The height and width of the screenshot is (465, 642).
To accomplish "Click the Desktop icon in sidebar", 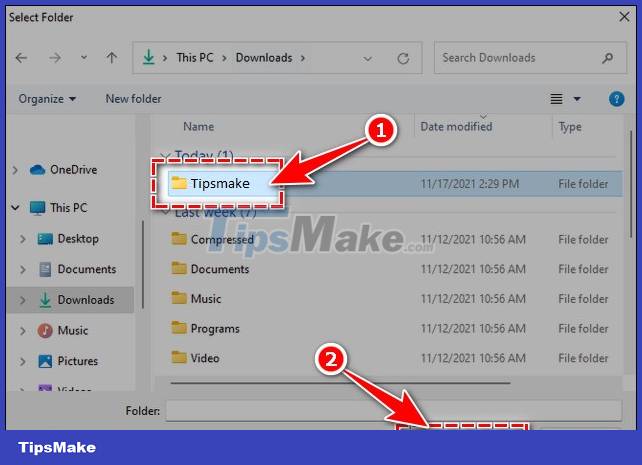I will click(45, 239).
